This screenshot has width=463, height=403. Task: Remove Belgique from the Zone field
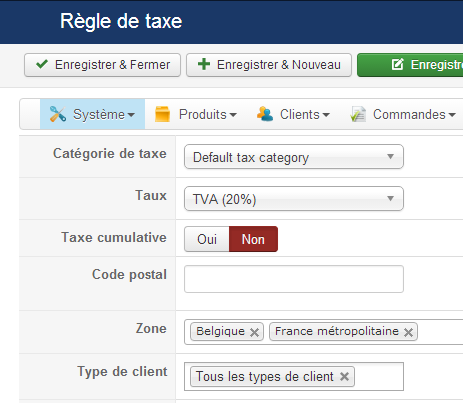(x=254, y=332)
